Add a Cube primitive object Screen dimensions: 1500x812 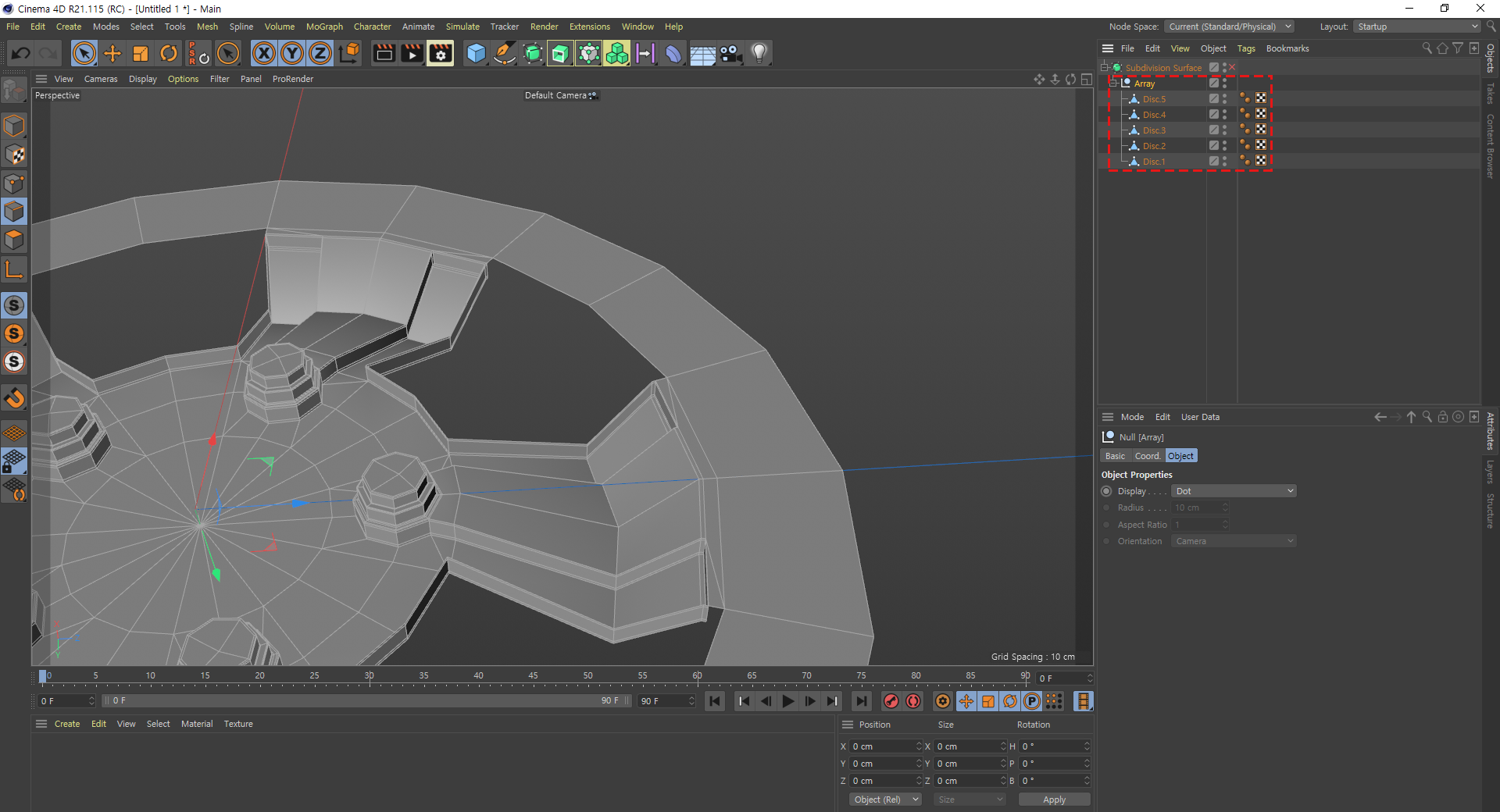pyautogui.click(x=476, y=54)
